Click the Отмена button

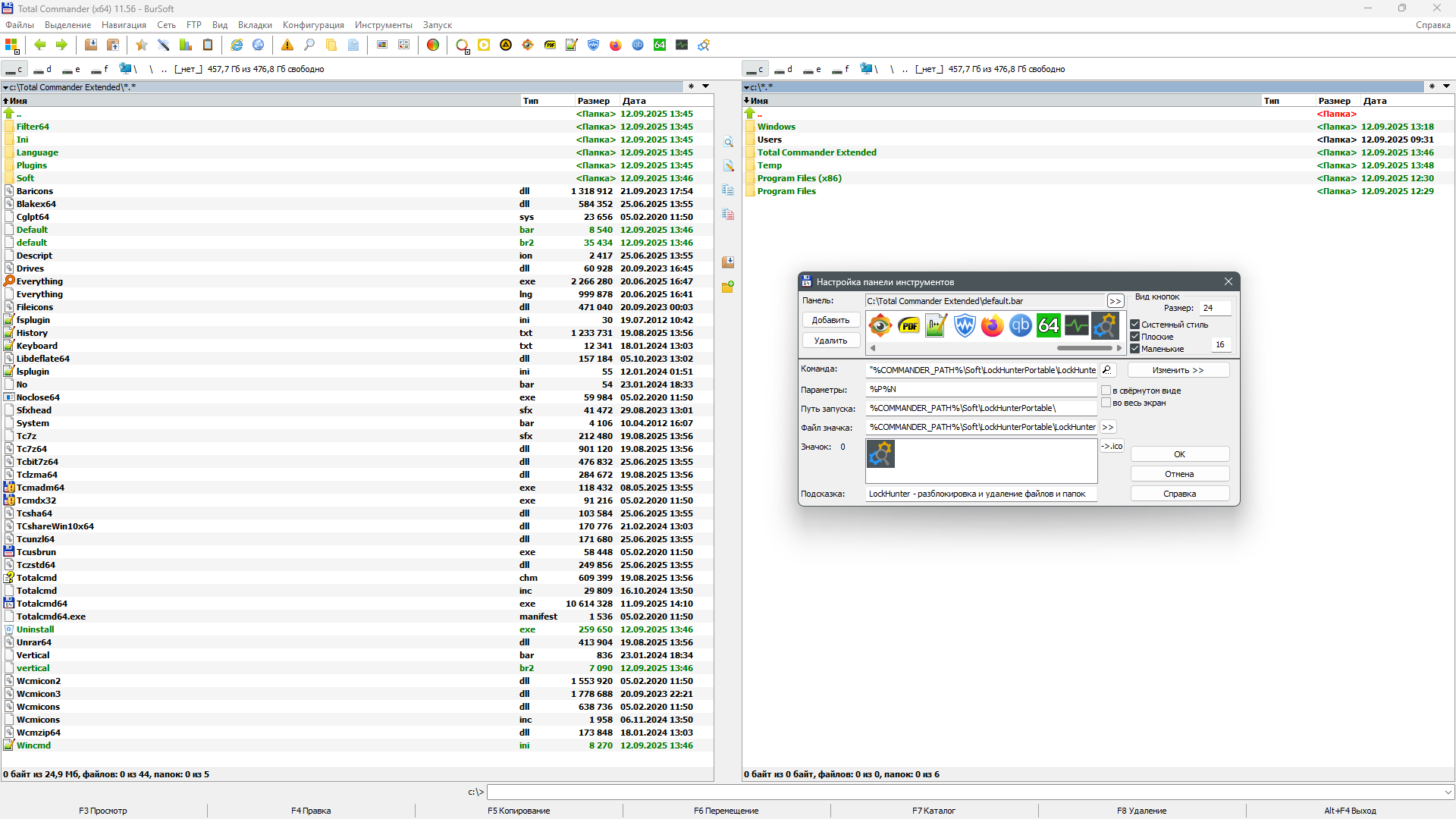(1180, 474)
